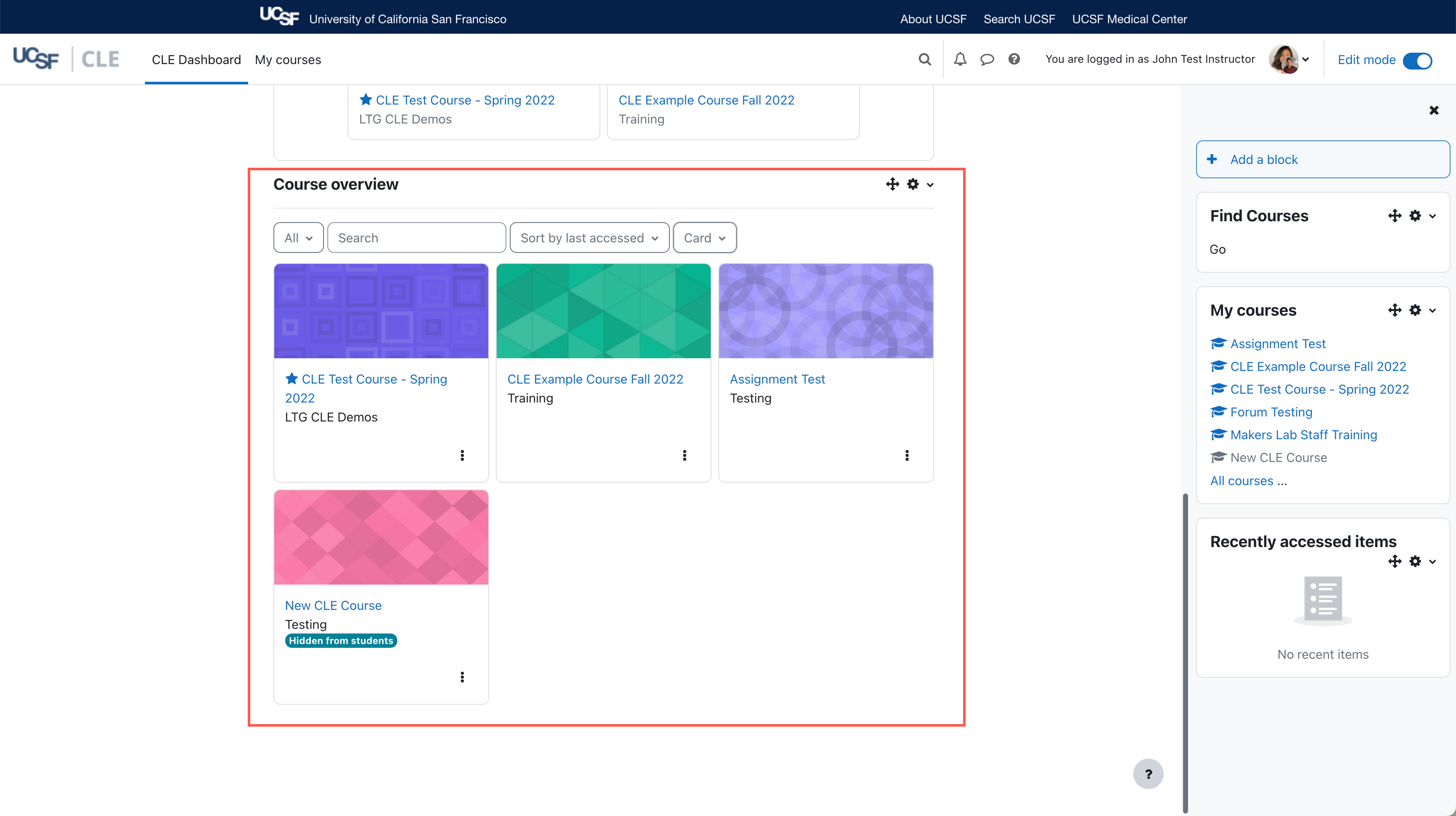This screenshot has width=1456, height=816.
Task: Click Add a block button
Action: (x=1322, y=159)
